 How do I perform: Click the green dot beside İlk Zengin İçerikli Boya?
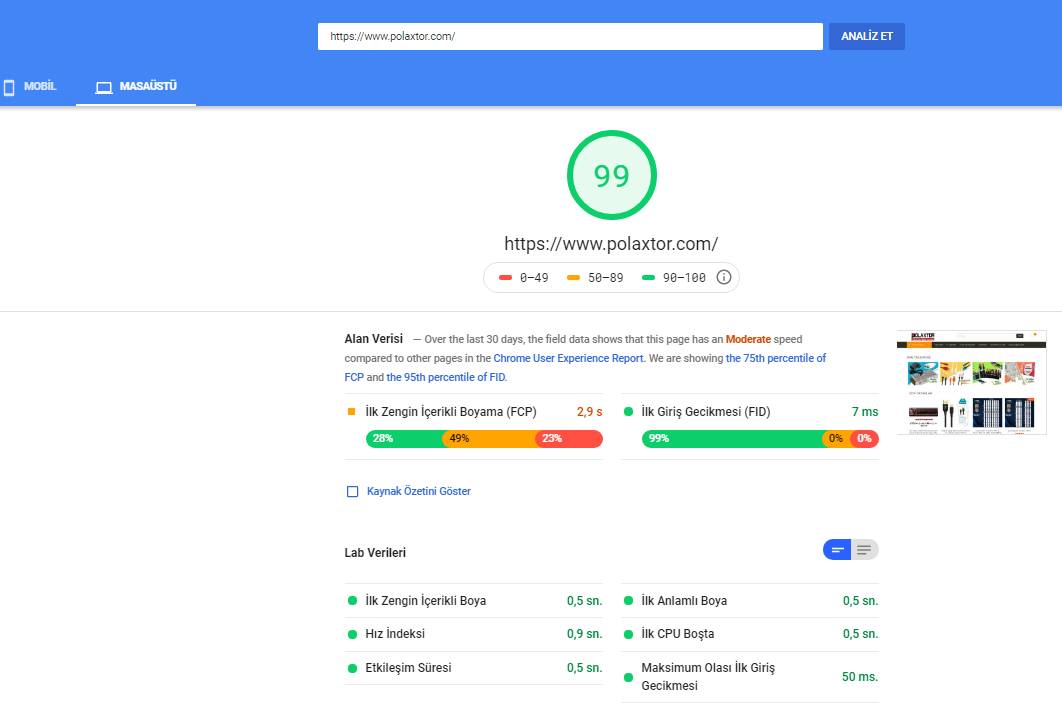coord(352,600)
